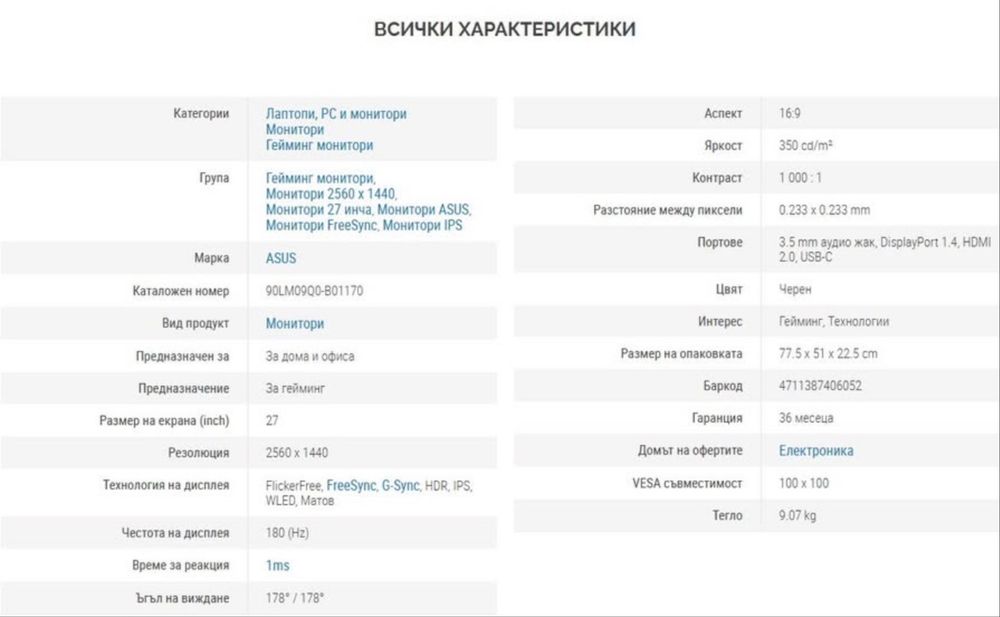Viewport: 1000px width, 617px height.
Task: Click the barcode value 4711387406052
Action: point(820,386)
